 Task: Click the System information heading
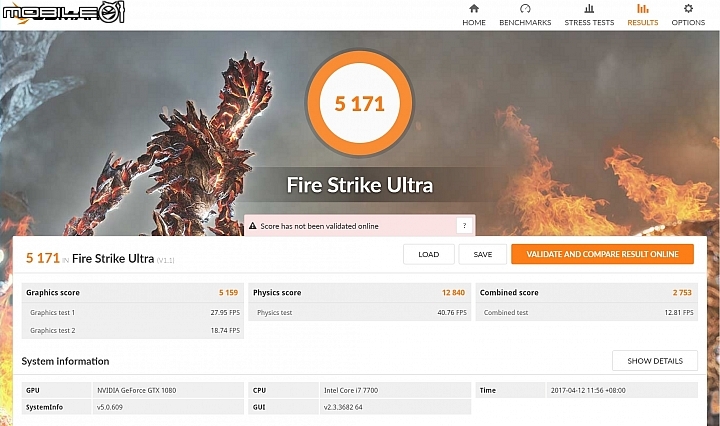65,361
